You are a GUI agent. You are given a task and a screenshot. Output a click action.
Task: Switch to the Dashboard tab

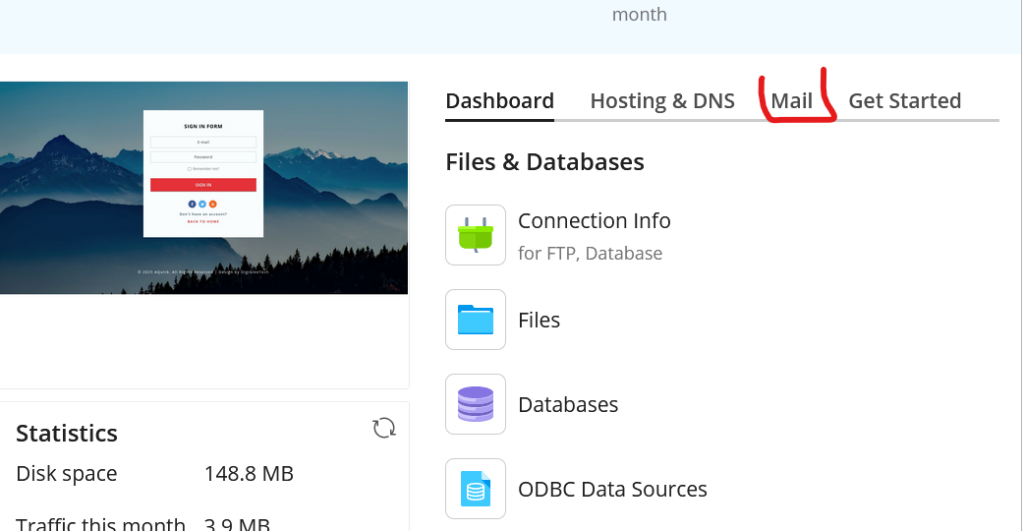coord(499,101)
